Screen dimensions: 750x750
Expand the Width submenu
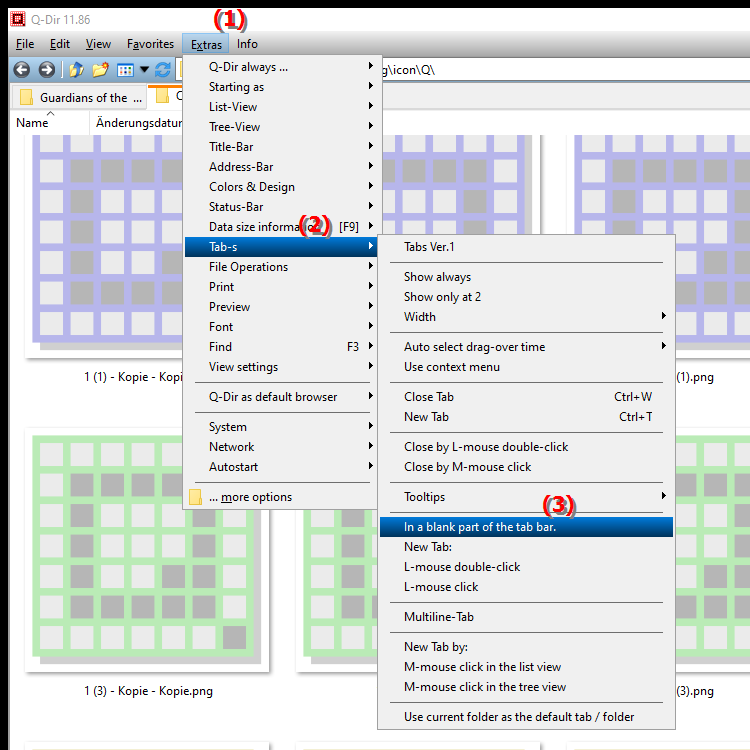pos(526,317)
